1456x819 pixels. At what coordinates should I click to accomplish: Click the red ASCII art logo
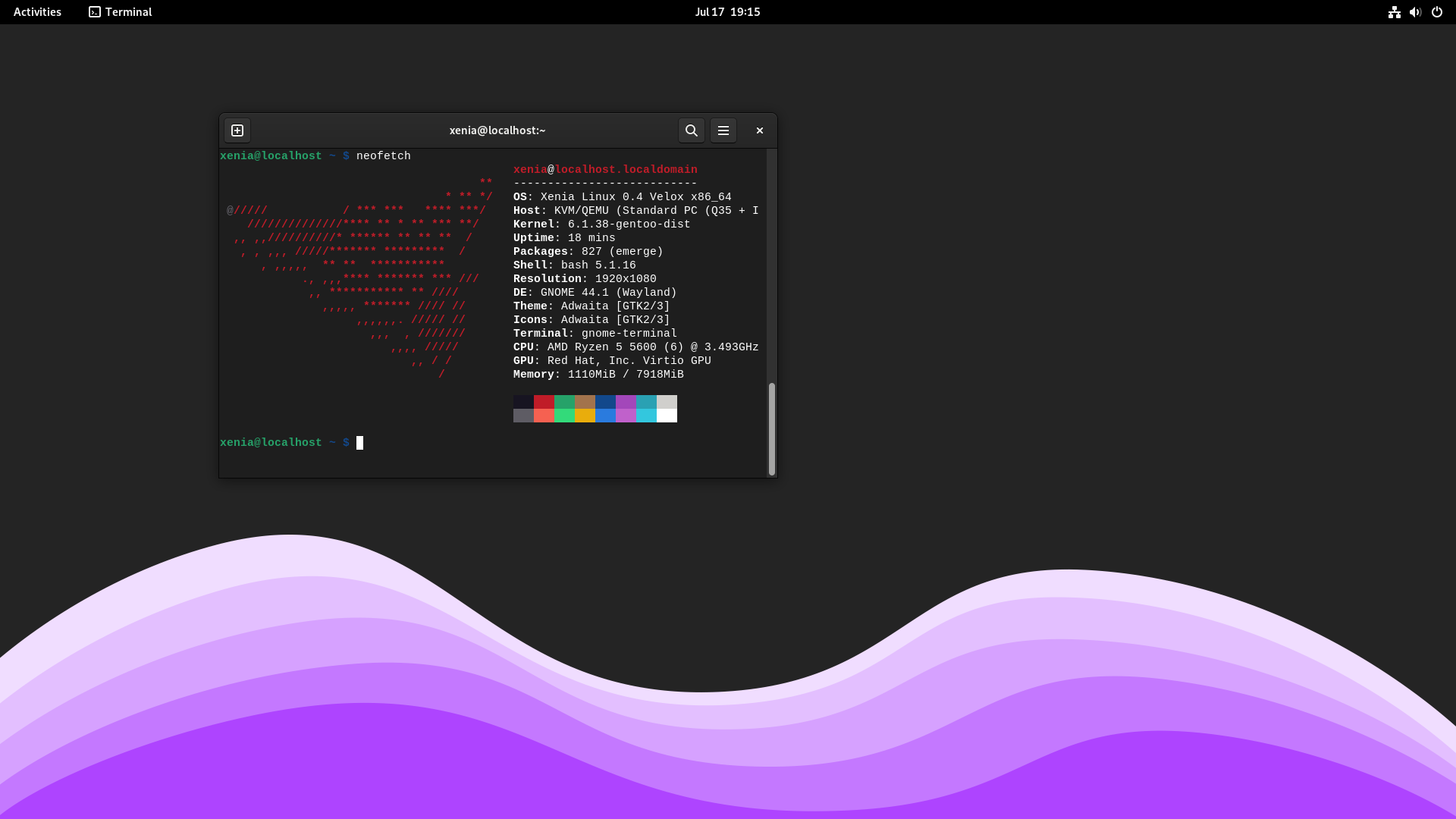point(359,278)
